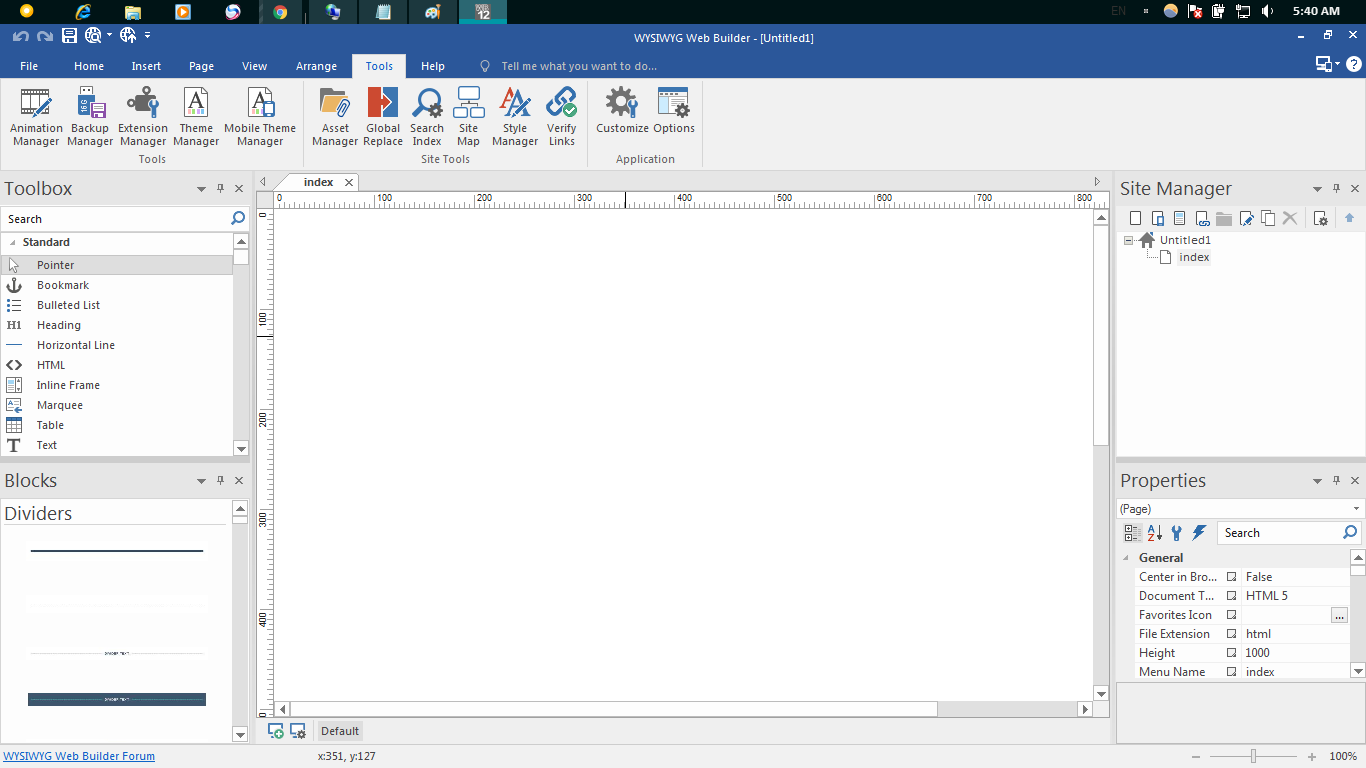Open the Blocks panel options dropdown
The width and height of the screenshot is (1366, 768).
coord(201,481)
